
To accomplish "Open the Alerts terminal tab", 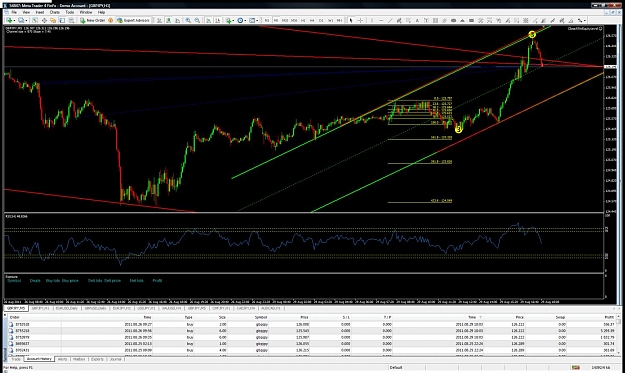I will pos(63,359).
